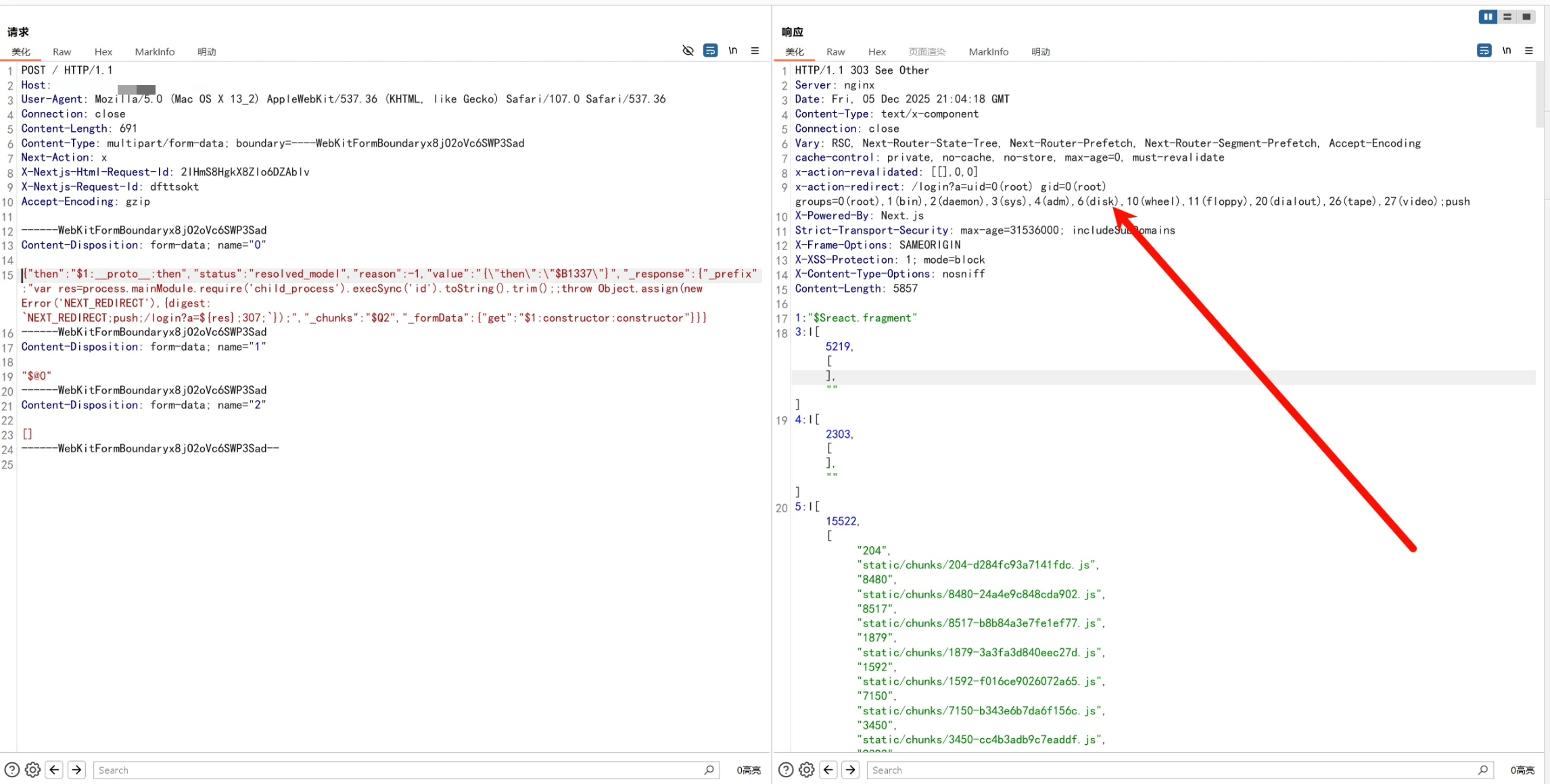Open request panel hamburger options menu
Viewport: 1550px width, 784px height.
coord(755,51)
